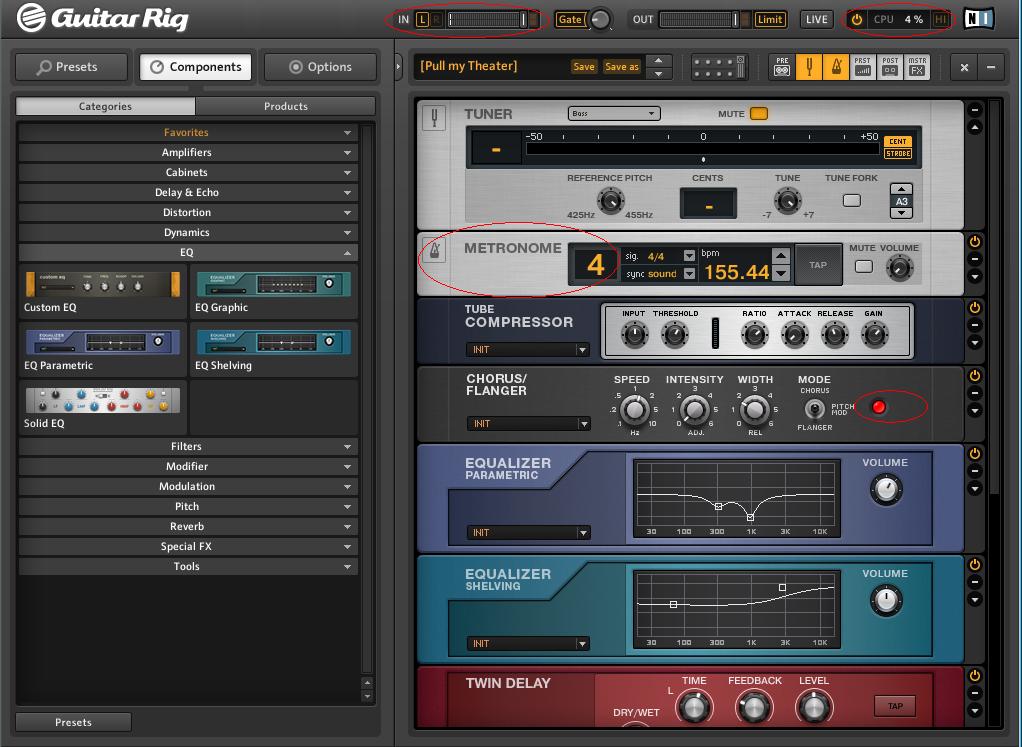Click the Save as button
Screen dimensions: 1022x747
(621, 67)
